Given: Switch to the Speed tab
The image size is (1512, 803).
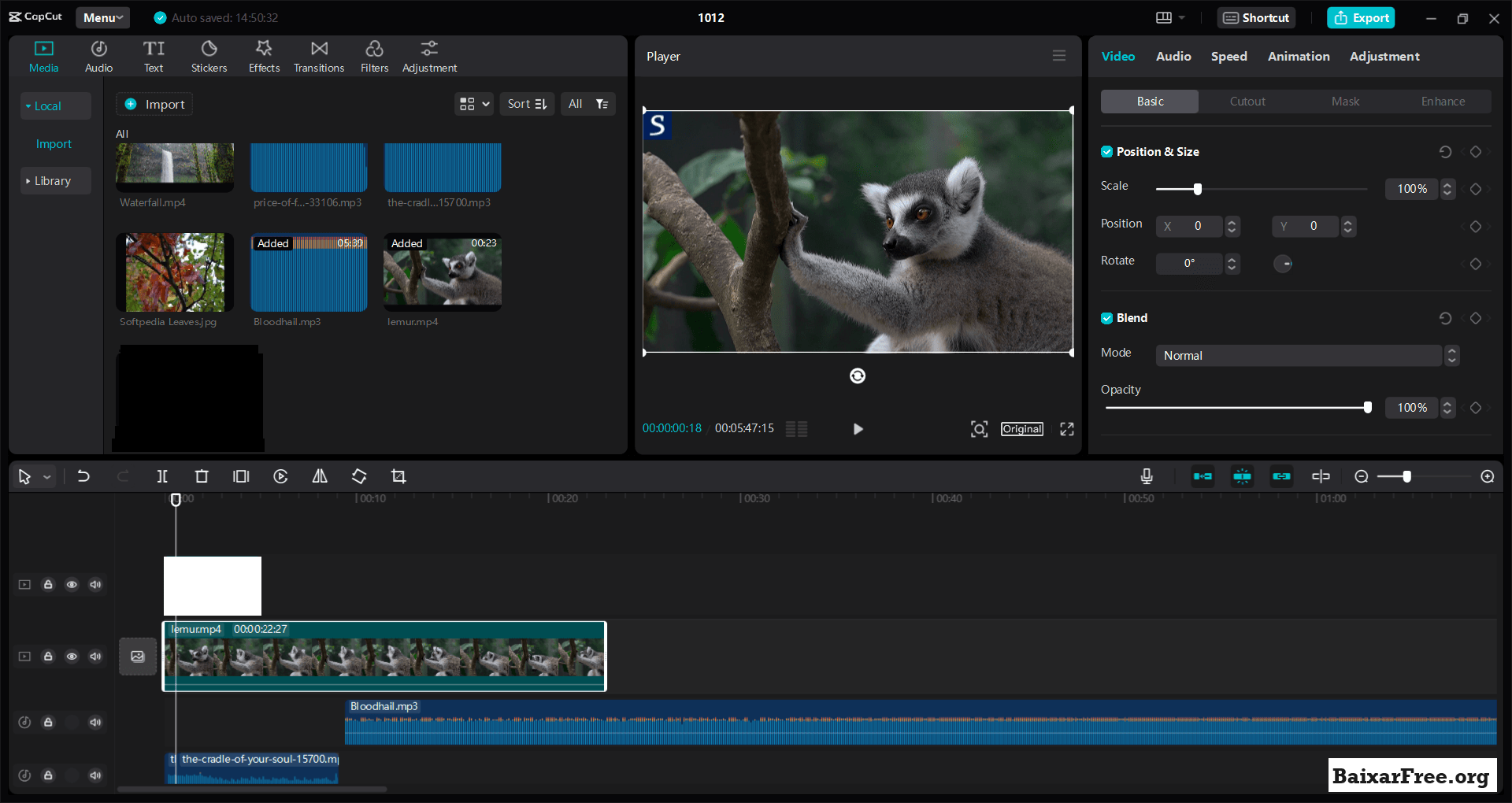Looking at the screenshot, I should 1228,57.
